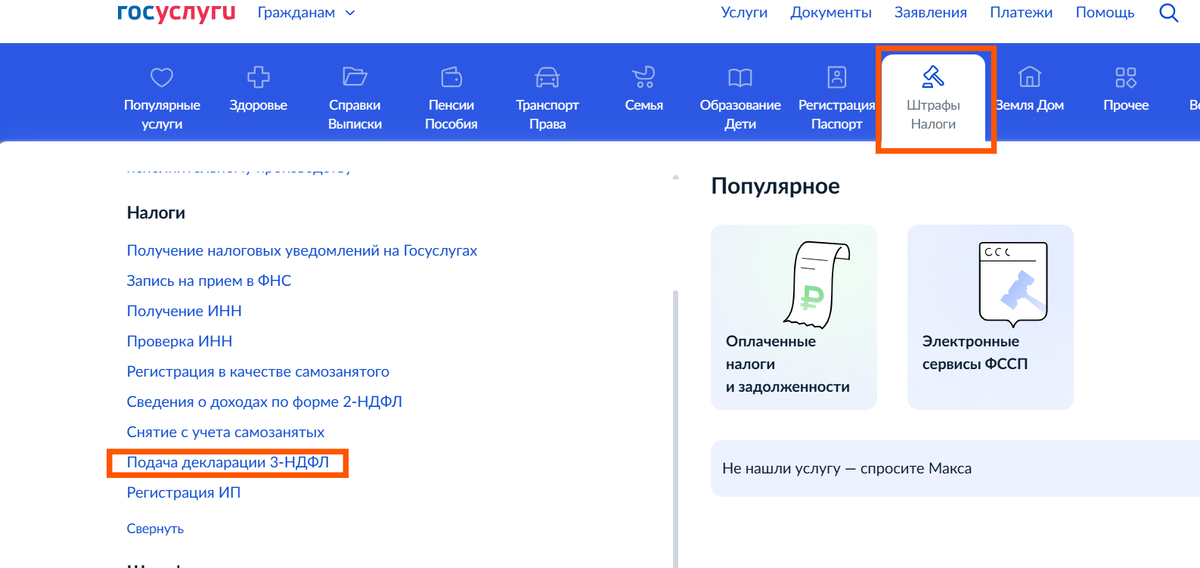The height and width of the screenshot is (568, 1200).
Task: Switch to Здоровье category label
Action: click(258, 105)
